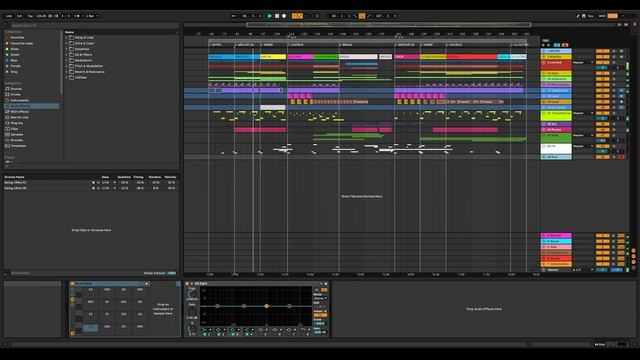
Task: Click the browser search field
Action: pyautogui.click(x=94, y=25)
